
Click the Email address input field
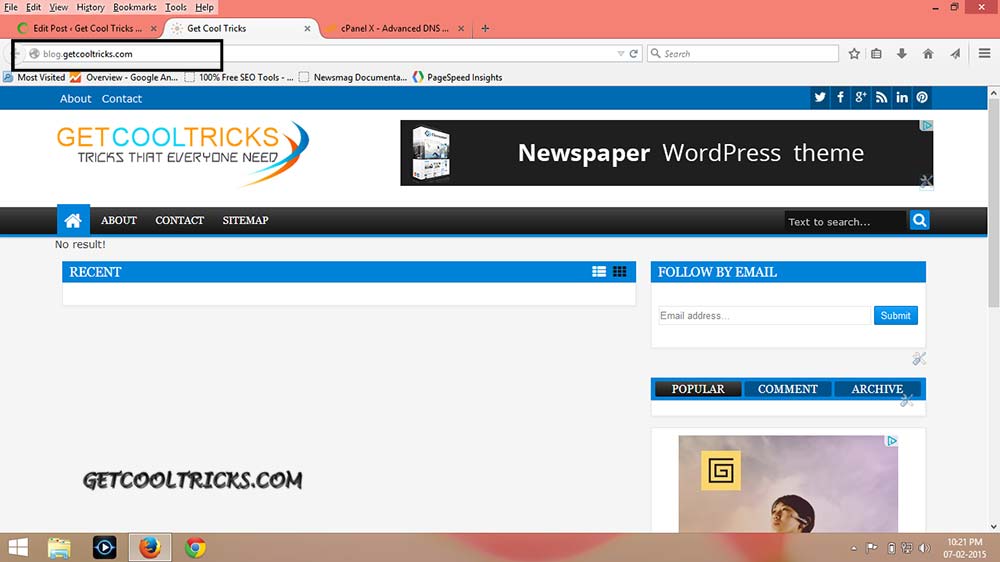pos(764,316)
